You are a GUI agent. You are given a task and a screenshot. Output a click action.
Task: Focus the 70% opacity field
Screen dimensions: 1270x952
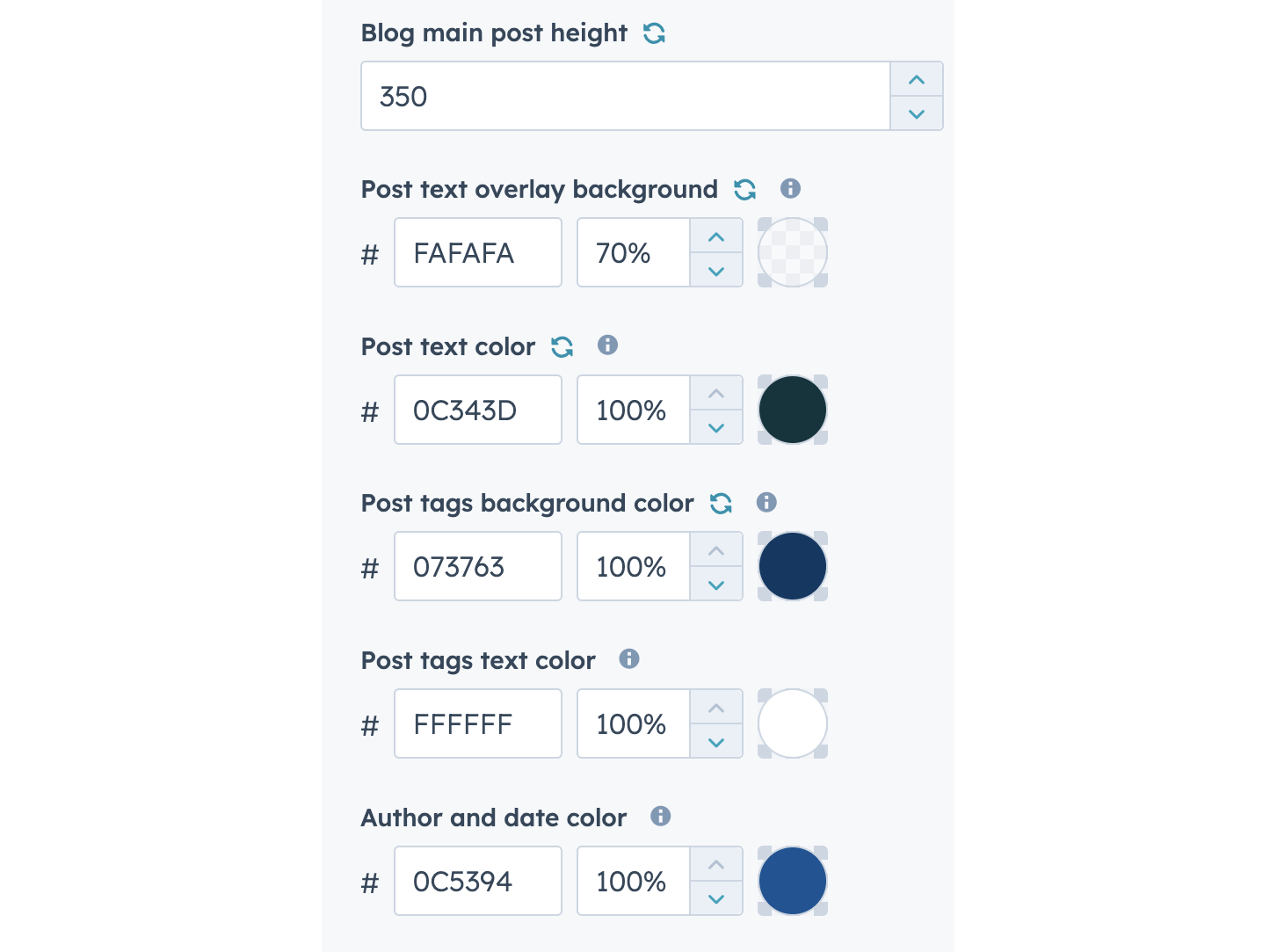click(632, 252)
